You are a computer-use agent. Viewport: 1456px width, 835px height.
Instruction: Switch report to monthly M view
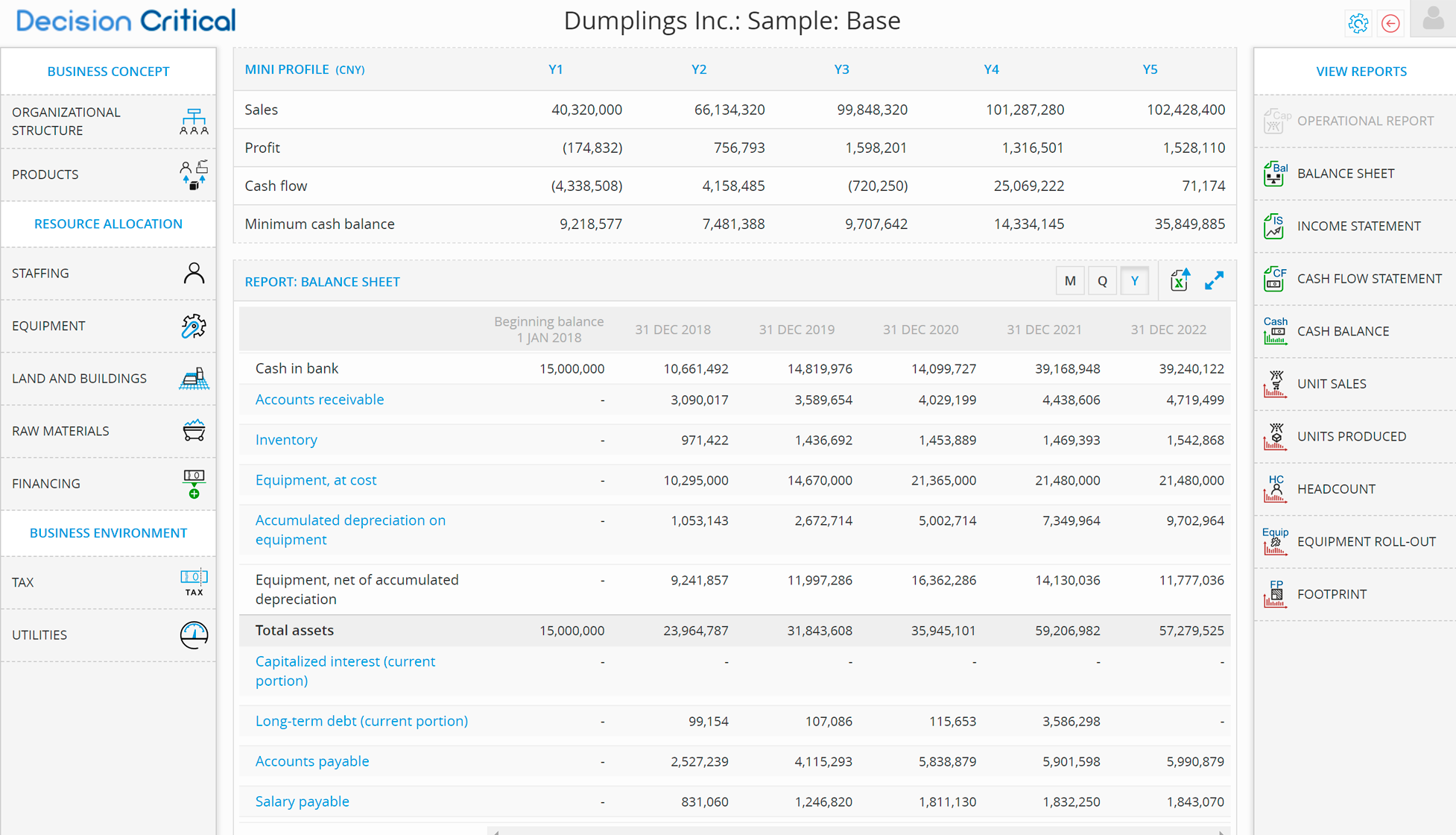[x=1070, y=281]
